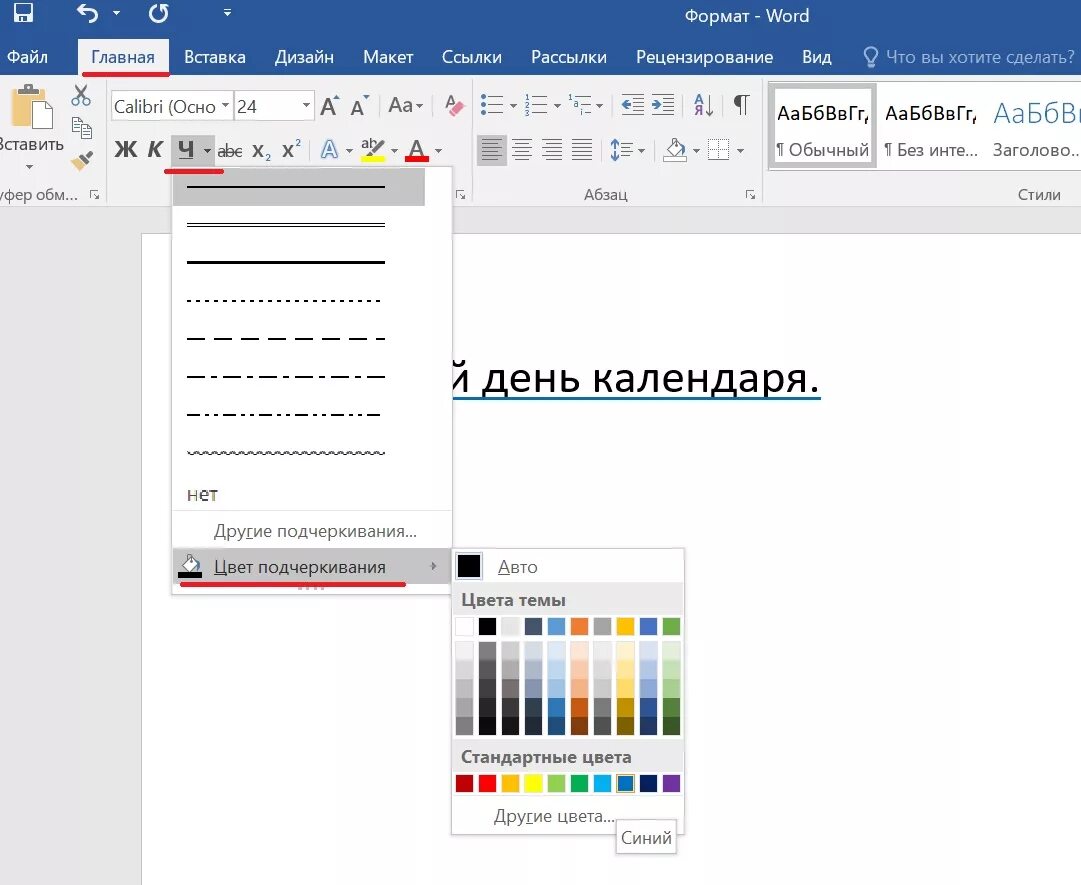Apply subscript x₂ formatting

point(261,150)
